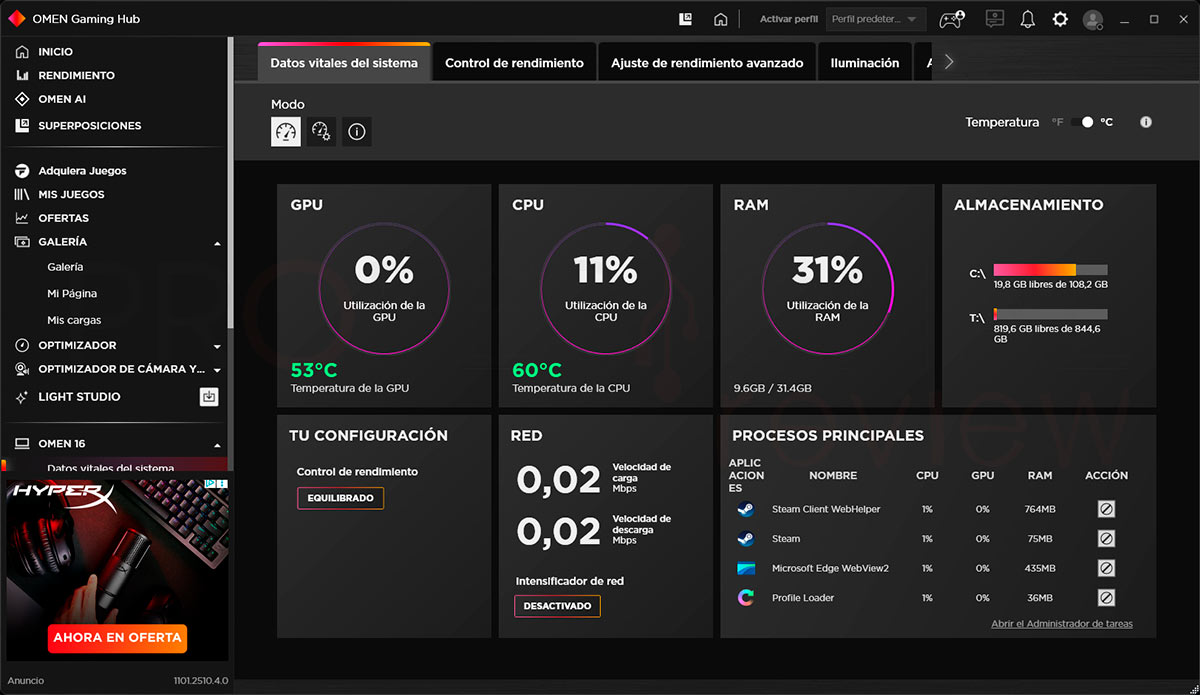Image resolution: width=1200 pixels, height=695 pixels.
Task: Select the gauge-with-gear mode icon
Action: click(x=321, y=131)
